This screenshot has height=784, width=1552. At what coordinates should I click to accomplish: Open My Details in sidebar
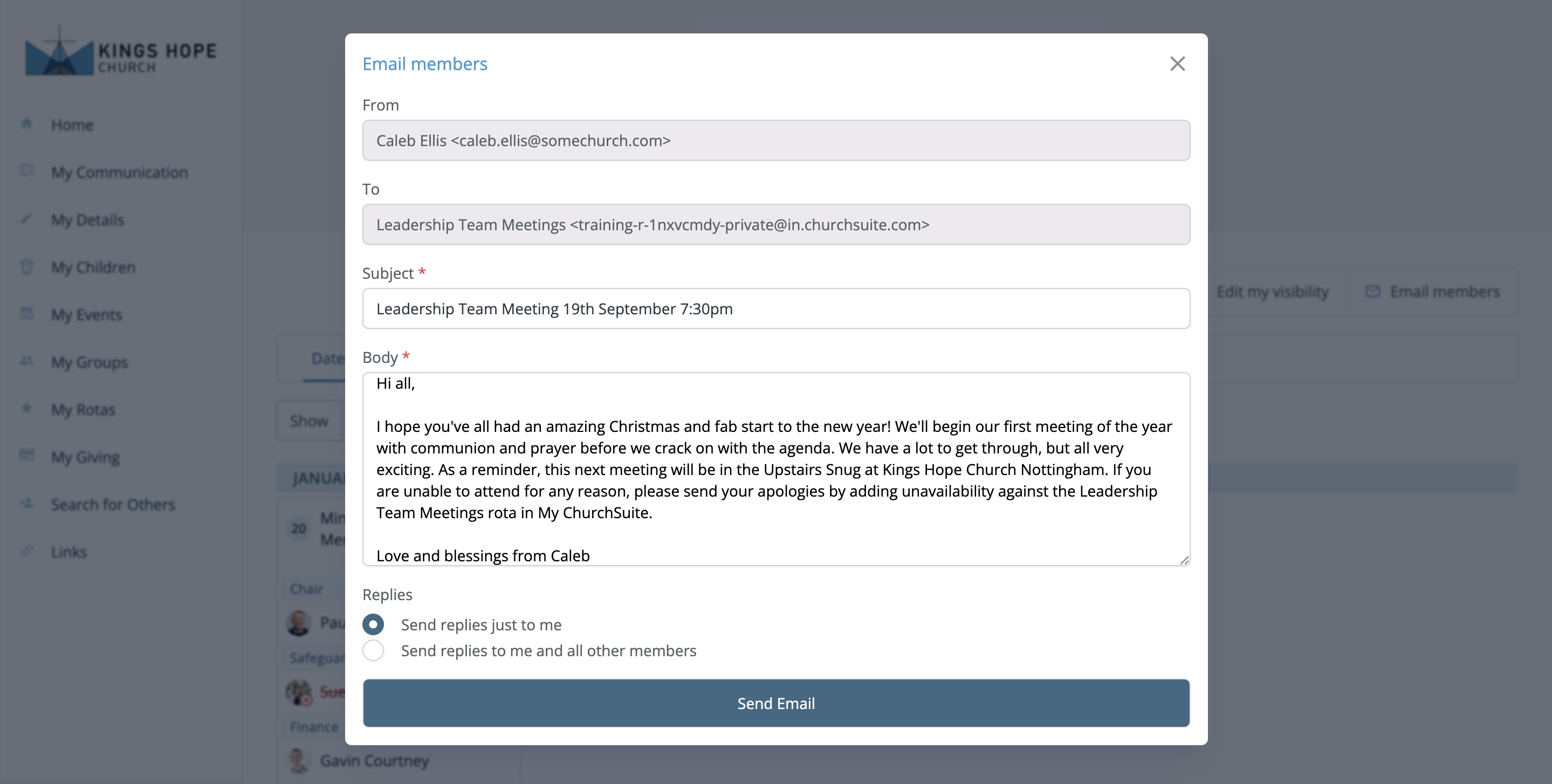click(87, 220)
